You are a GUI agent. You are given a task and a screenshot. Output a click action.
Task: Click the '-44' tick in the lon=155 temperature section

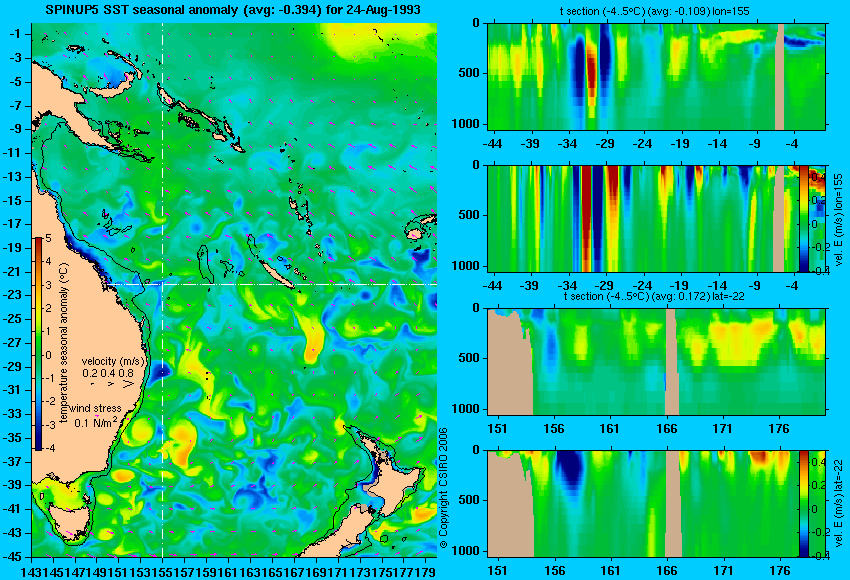click(x=492, y=144)
